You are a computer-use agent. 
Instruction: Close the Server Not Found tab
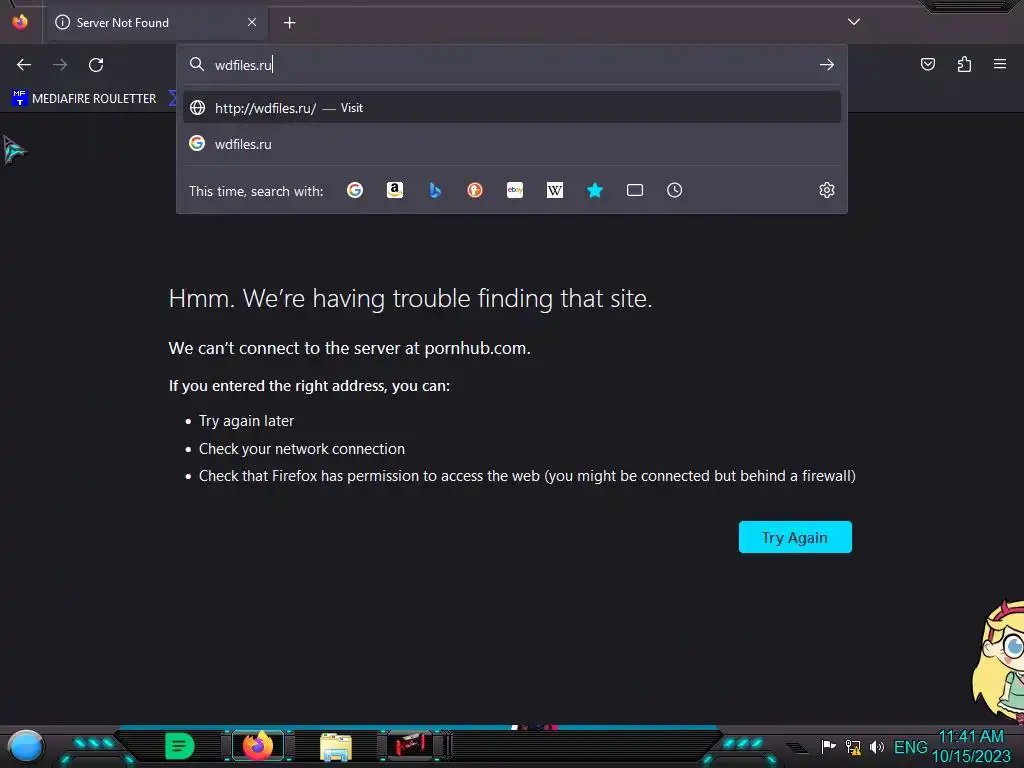tap(252, 22)
